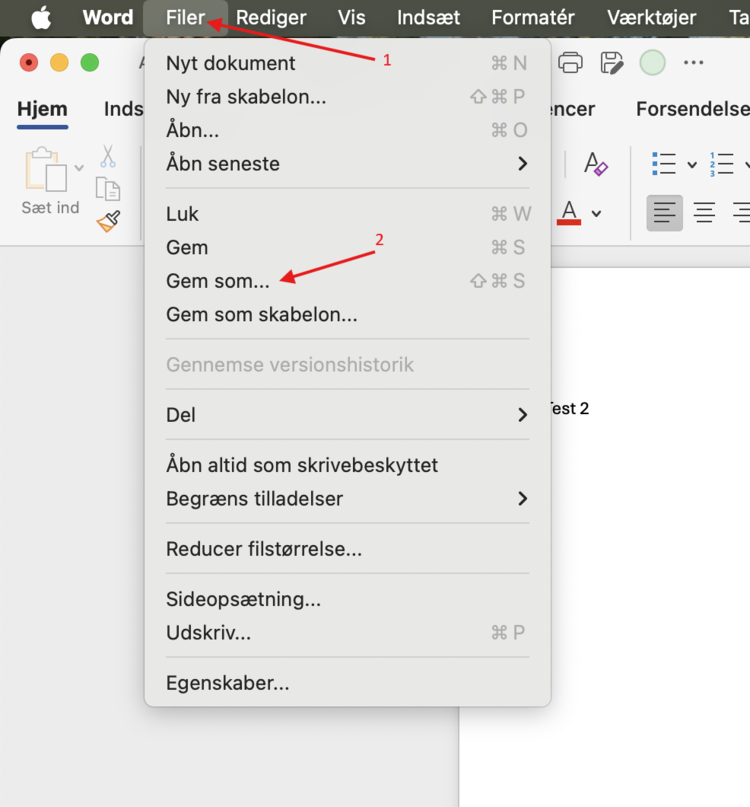Switch to the Hjem ribbon tab

[x=42, y=109]
